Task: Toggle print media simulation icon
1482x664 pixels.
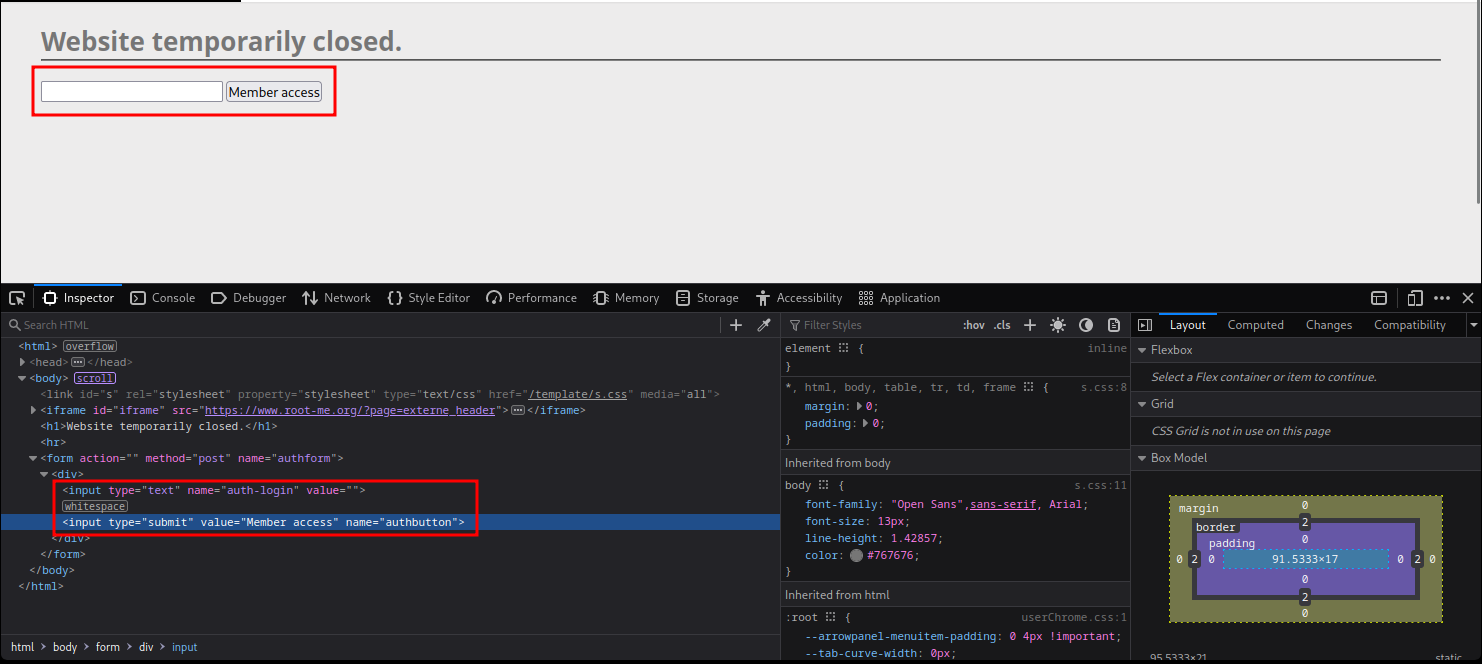Action: 1113,325
